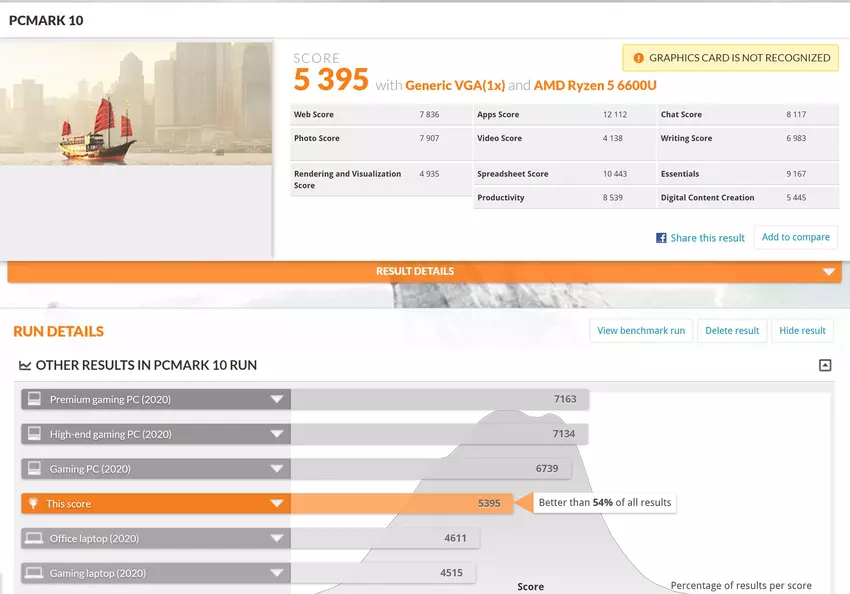Image resolution: width=850 pixels, height=594 pixels.
Task: Expand the This score dropdown arrow
Action: click(277, 504)
